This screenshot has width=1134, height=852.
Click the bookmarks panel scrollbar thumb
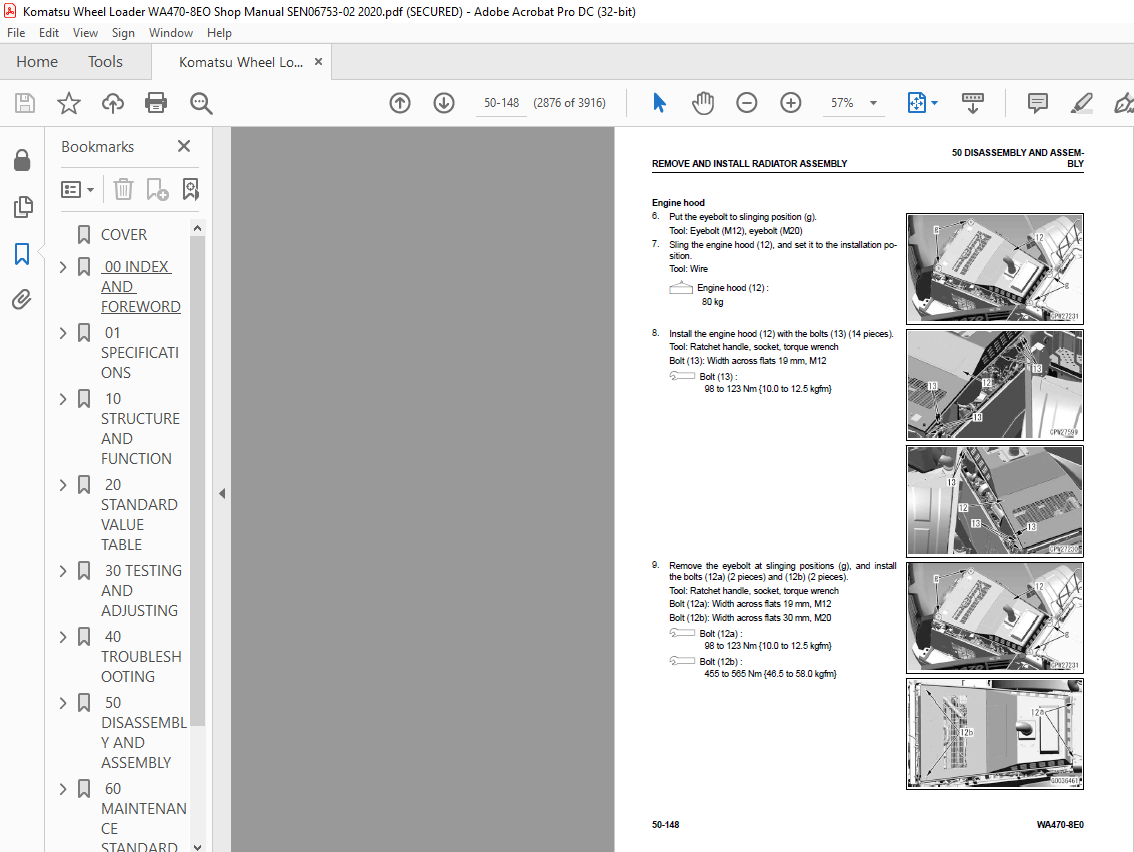(x=197, y=480)
